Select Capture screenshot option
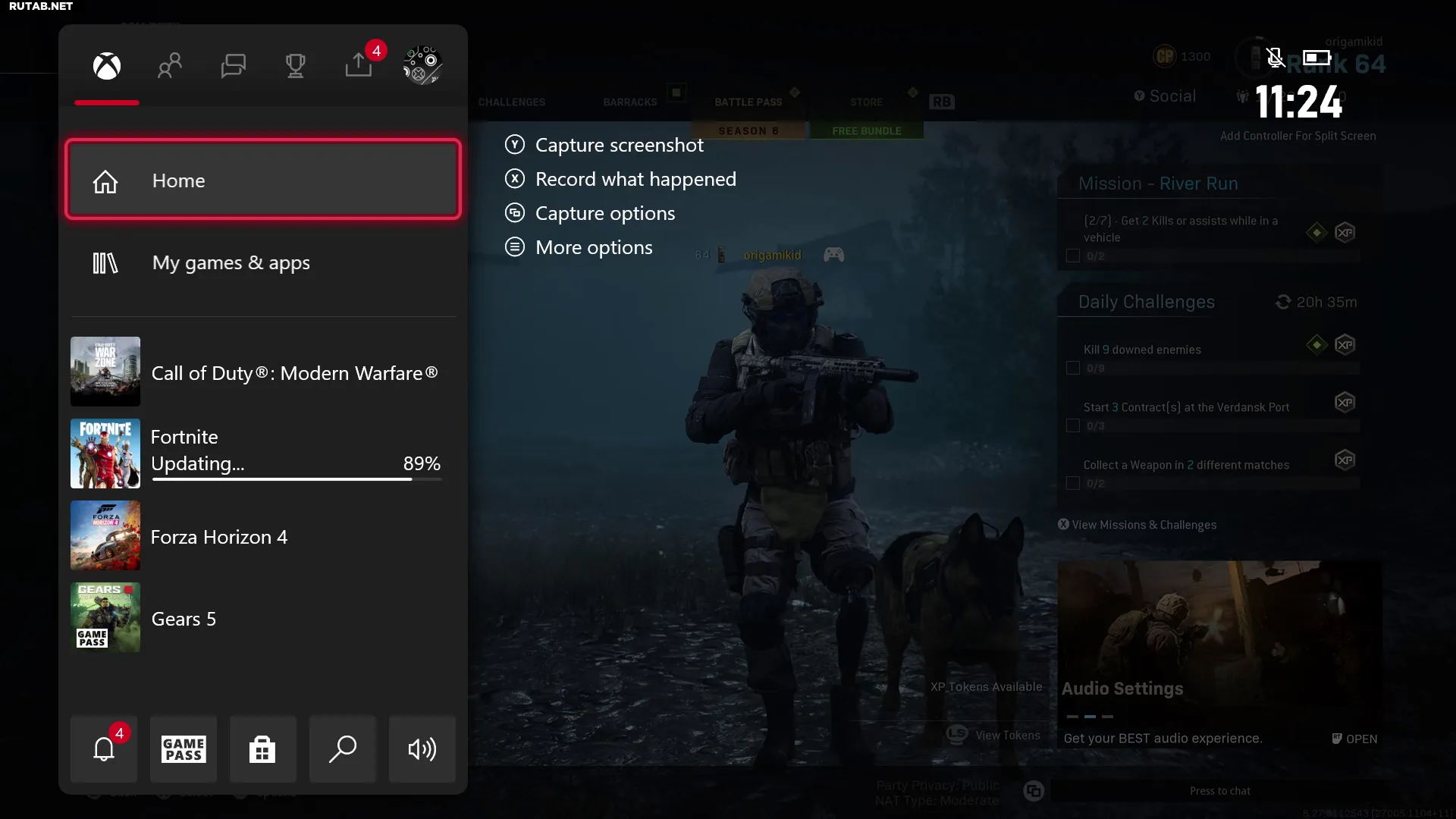The height and width of the screenshot is (819, 1456). click(x=619, y=145)
